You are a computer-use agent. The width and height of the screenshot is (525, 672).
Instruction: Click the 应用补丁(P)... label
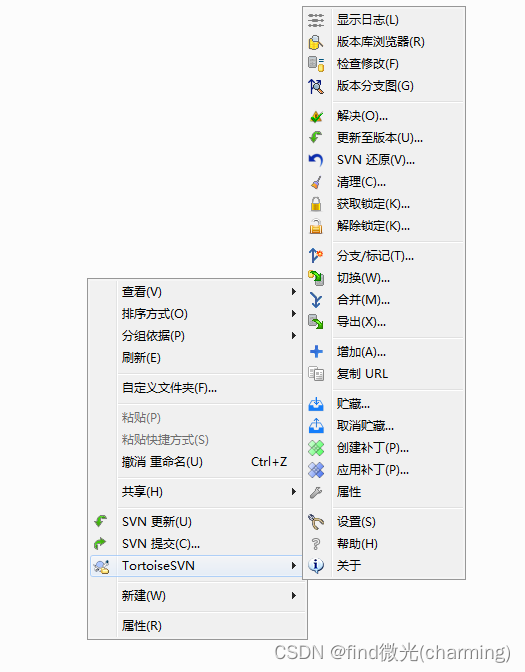click(x=373, y=470)
